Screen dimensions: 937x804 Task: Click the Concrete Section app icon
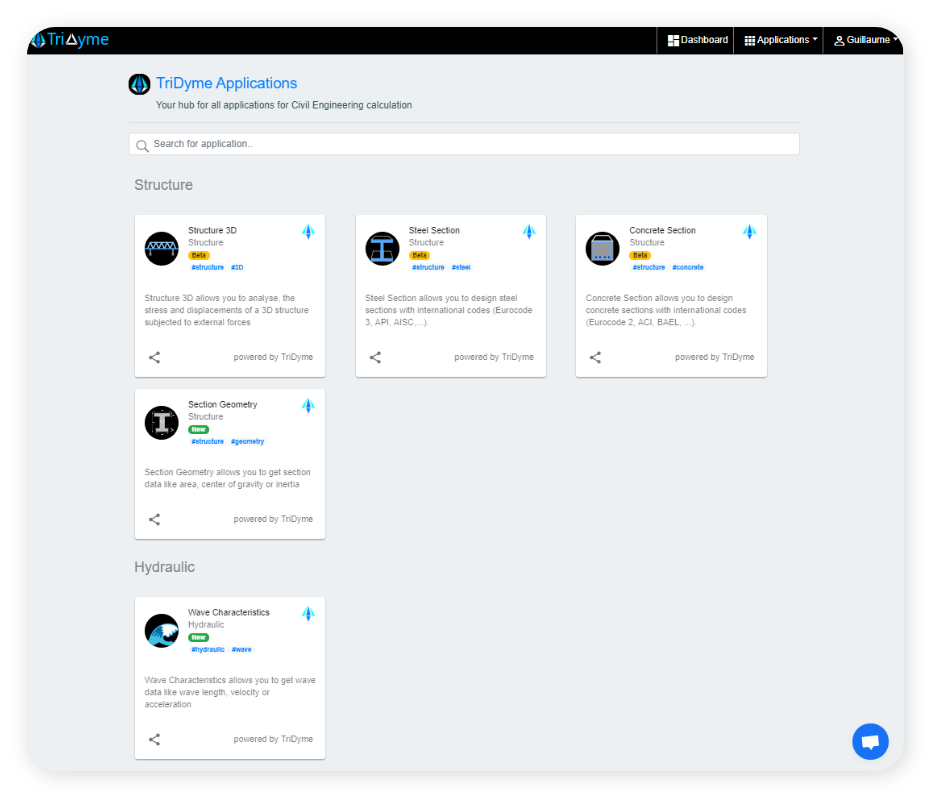coord(602,248)
